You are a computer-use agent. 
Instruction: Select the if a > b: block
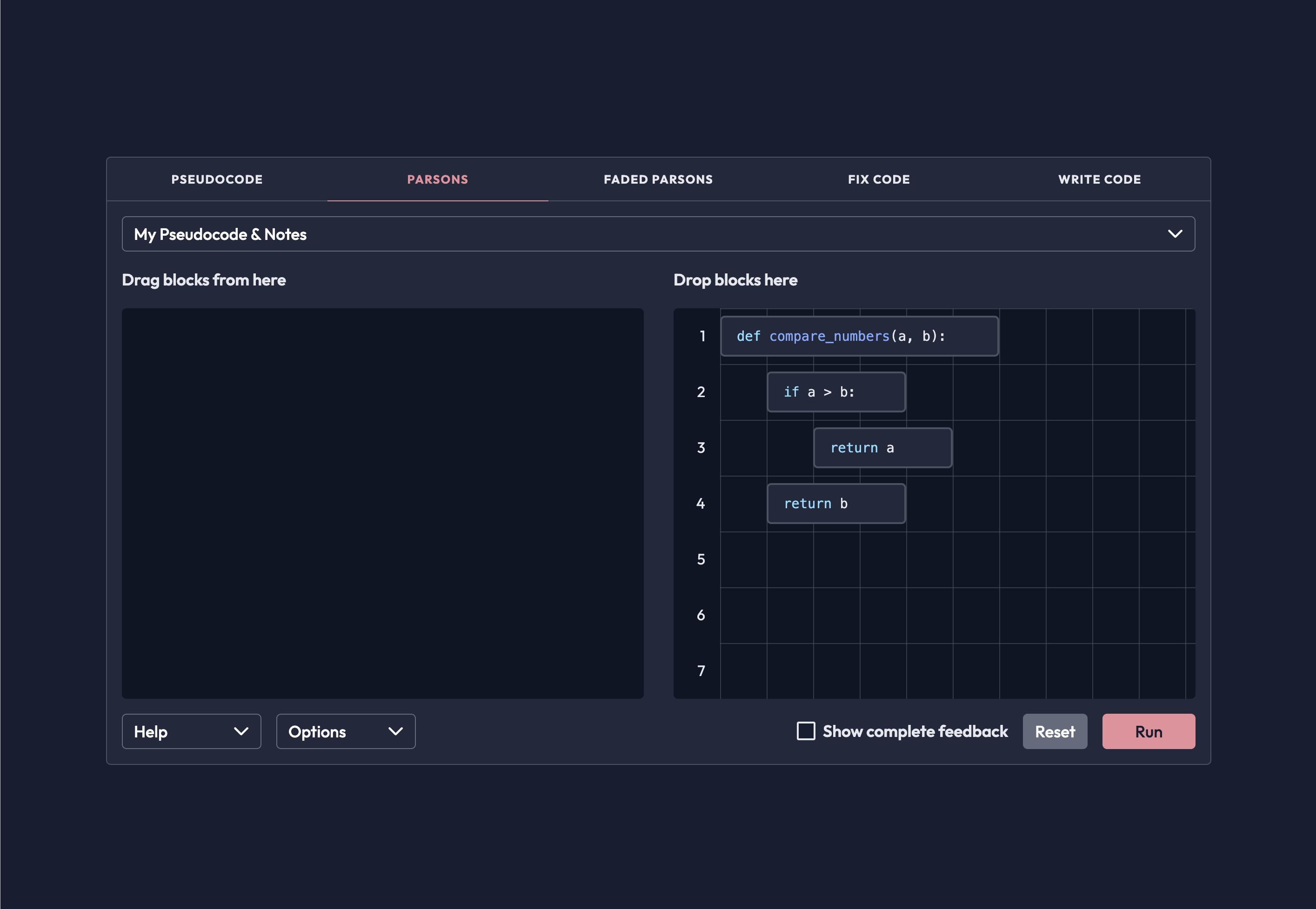coord(836,392)
